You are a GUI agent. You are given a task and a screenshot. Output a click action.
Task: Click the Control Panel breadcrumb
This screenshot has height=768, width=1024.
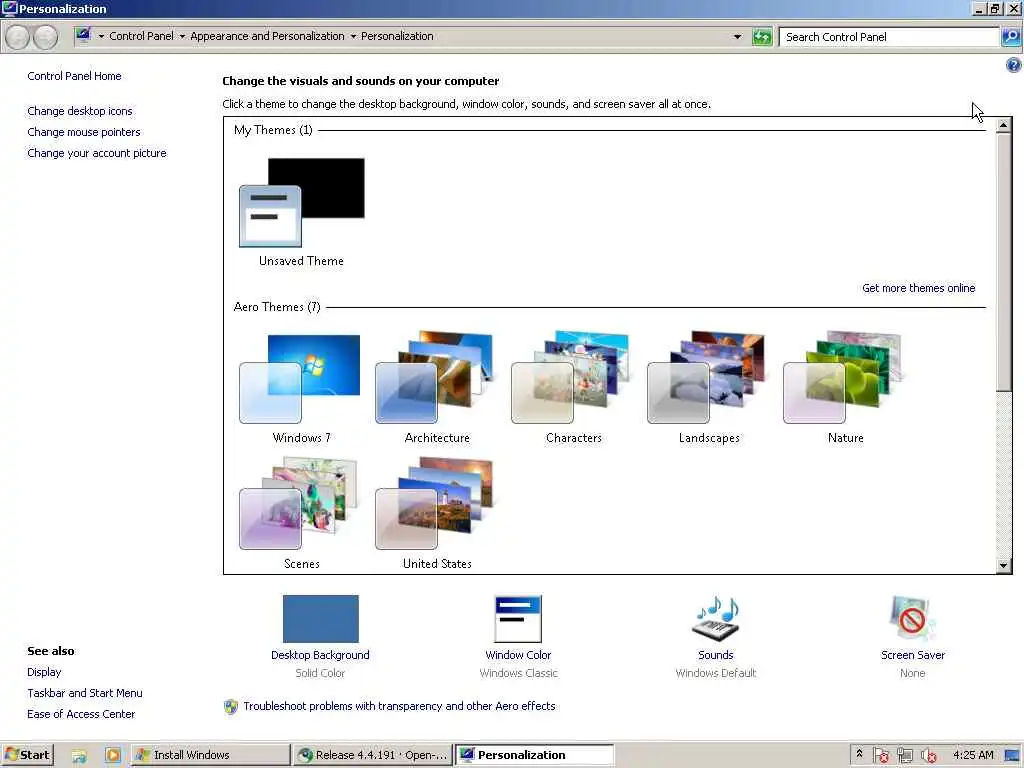click(x=141, y=36)
